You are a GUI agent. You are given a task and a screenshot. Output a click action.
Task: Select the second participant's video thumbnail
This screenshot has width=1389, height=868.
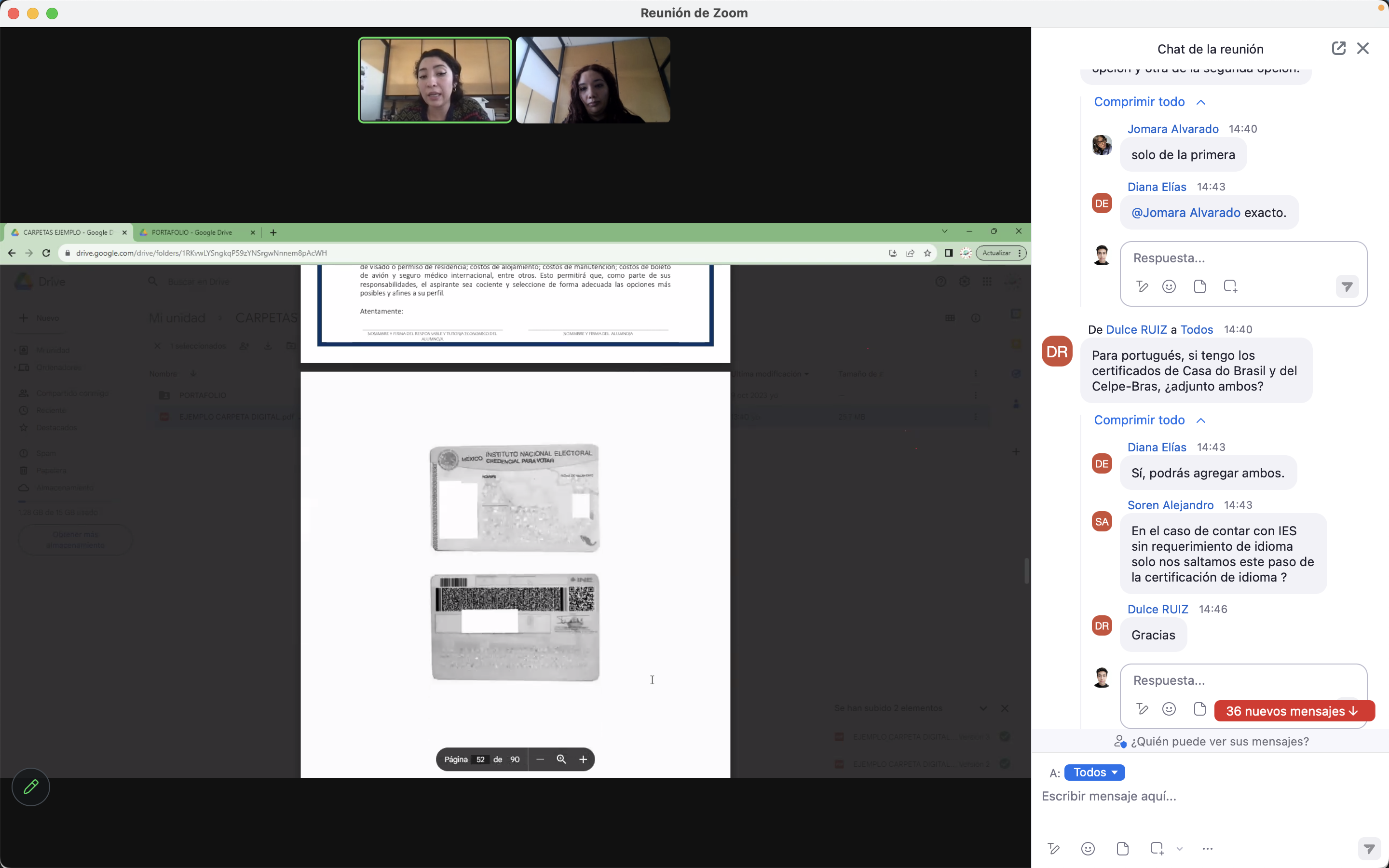(x=593, y=80)
